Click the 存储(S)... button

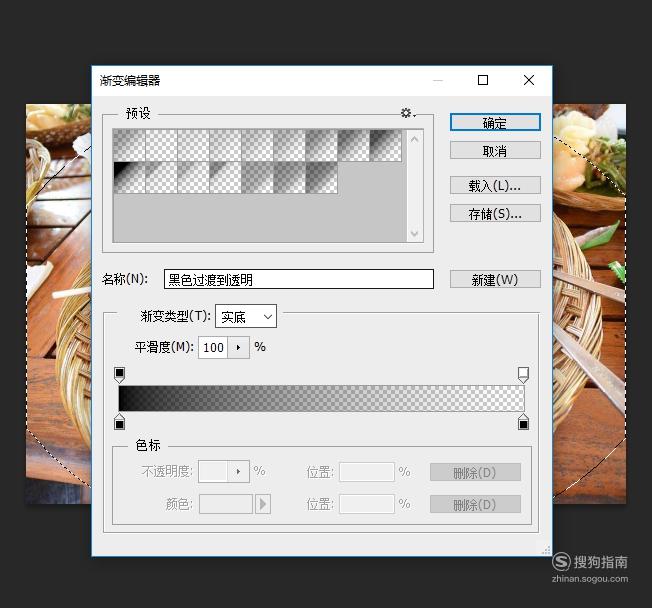[495, 214]
